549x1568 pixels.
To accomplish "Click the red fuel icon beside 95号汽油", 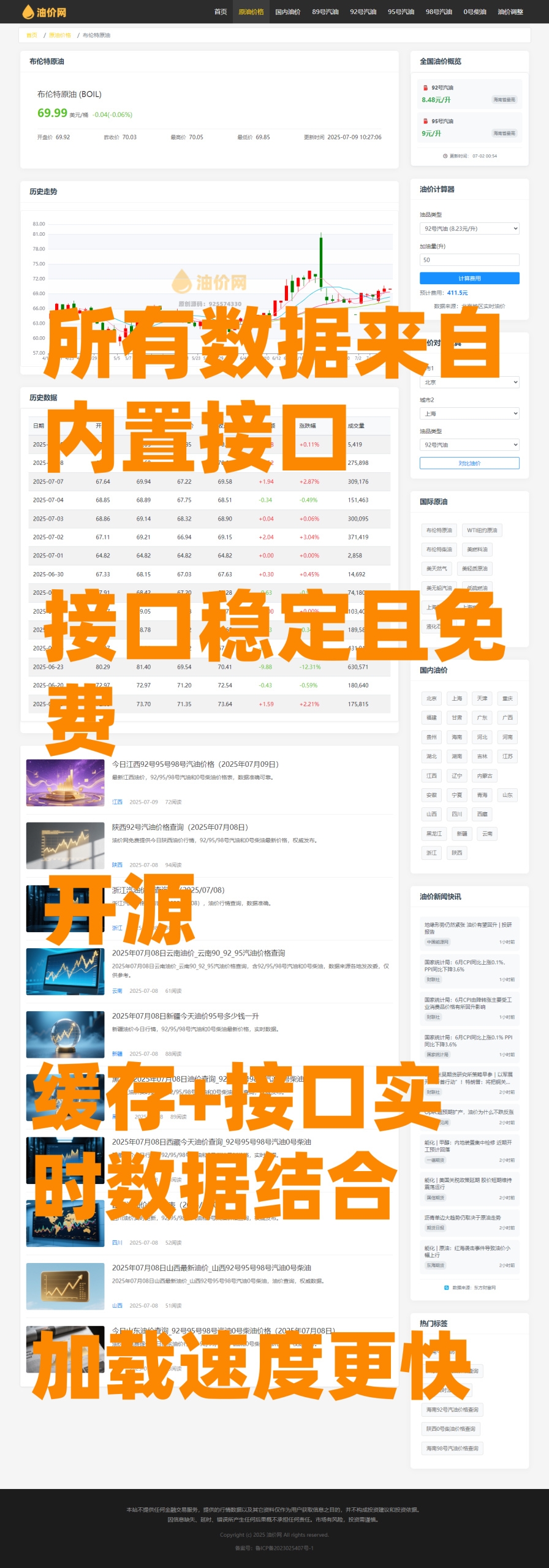I will (x=425, y=121).
